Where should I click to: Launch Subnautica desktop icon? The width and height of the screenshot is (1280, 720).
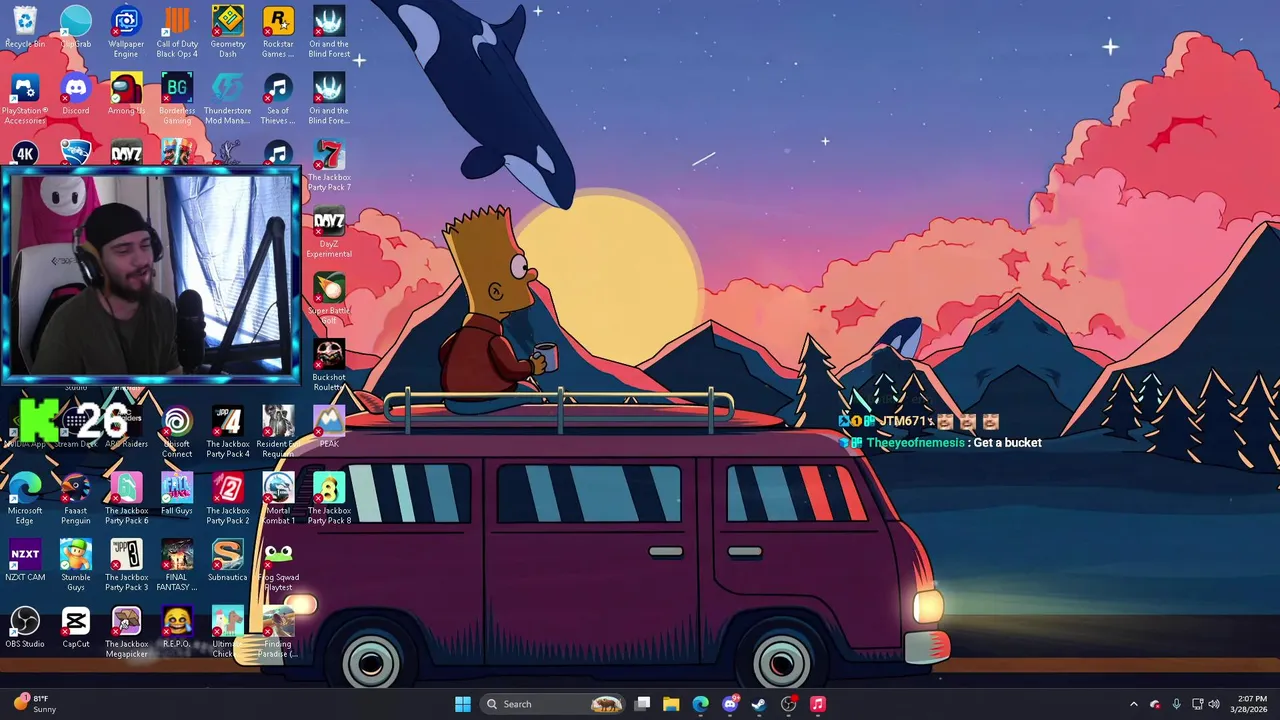tap(227, 561)
